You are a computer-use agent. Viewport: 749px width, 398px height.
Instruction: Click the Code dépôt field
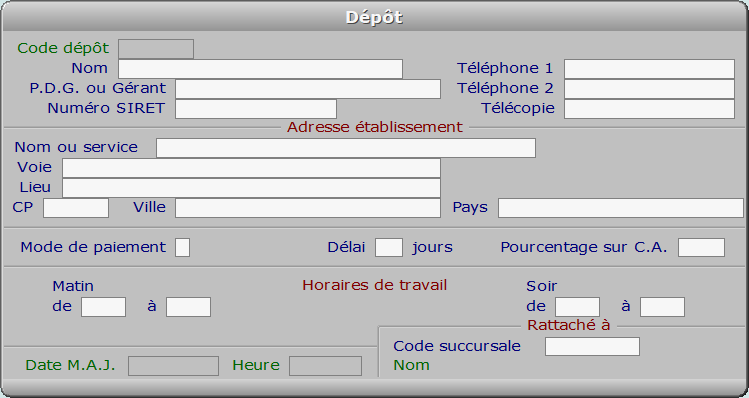point(156,49)
